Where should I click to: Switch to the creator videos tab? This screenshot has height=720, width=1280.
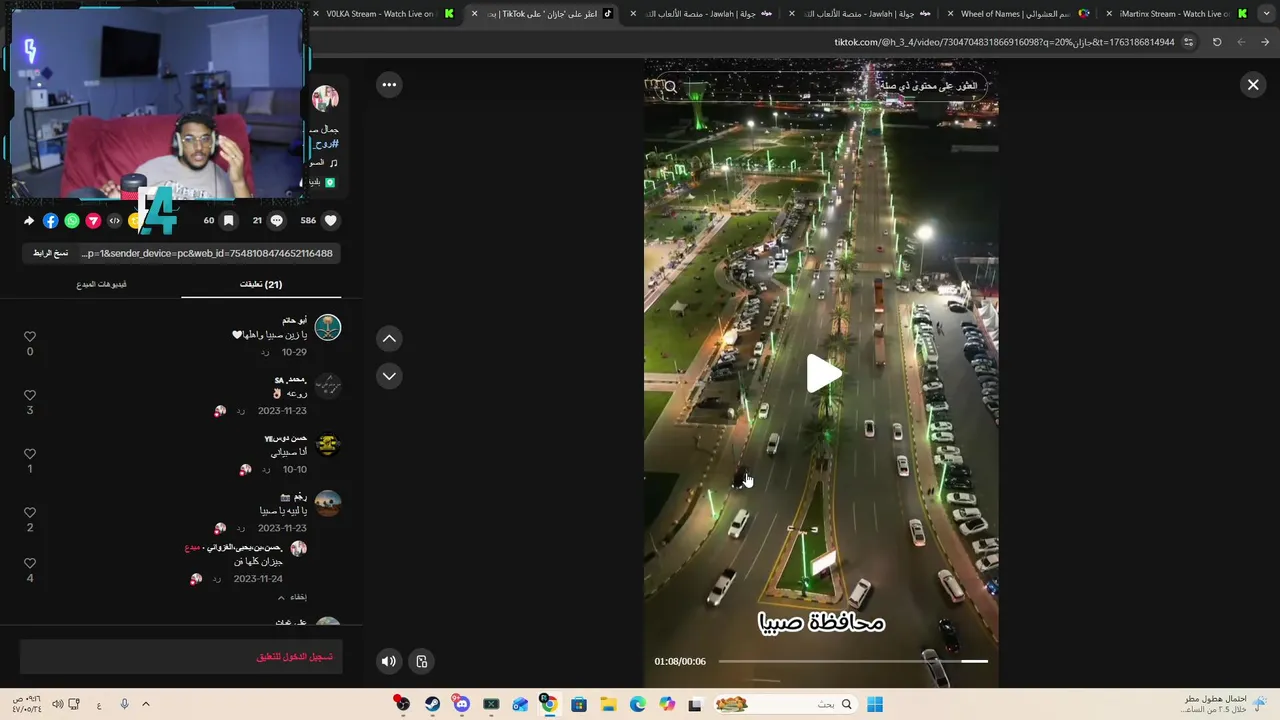point(101,284)
